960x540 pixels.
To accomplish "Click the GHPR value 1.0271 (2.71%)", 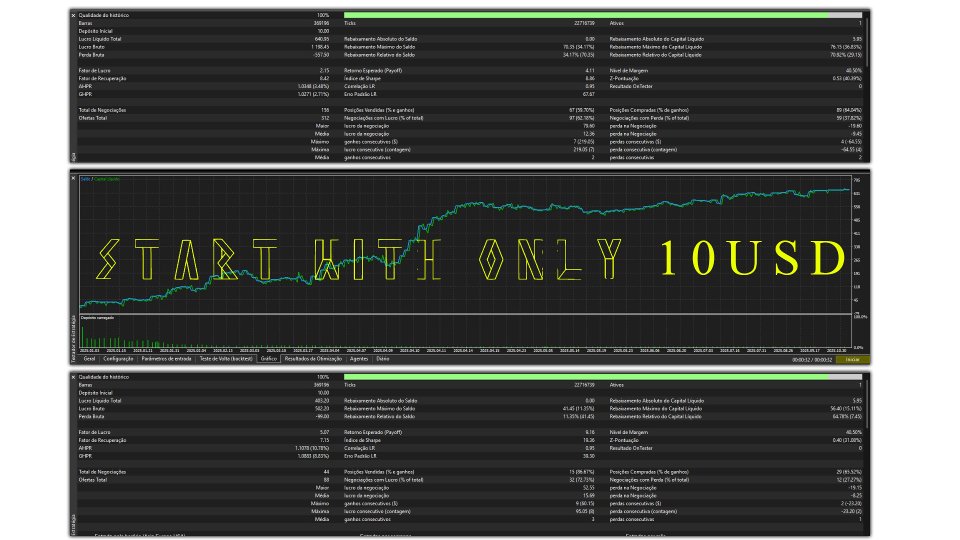I will tap(313, 94).
